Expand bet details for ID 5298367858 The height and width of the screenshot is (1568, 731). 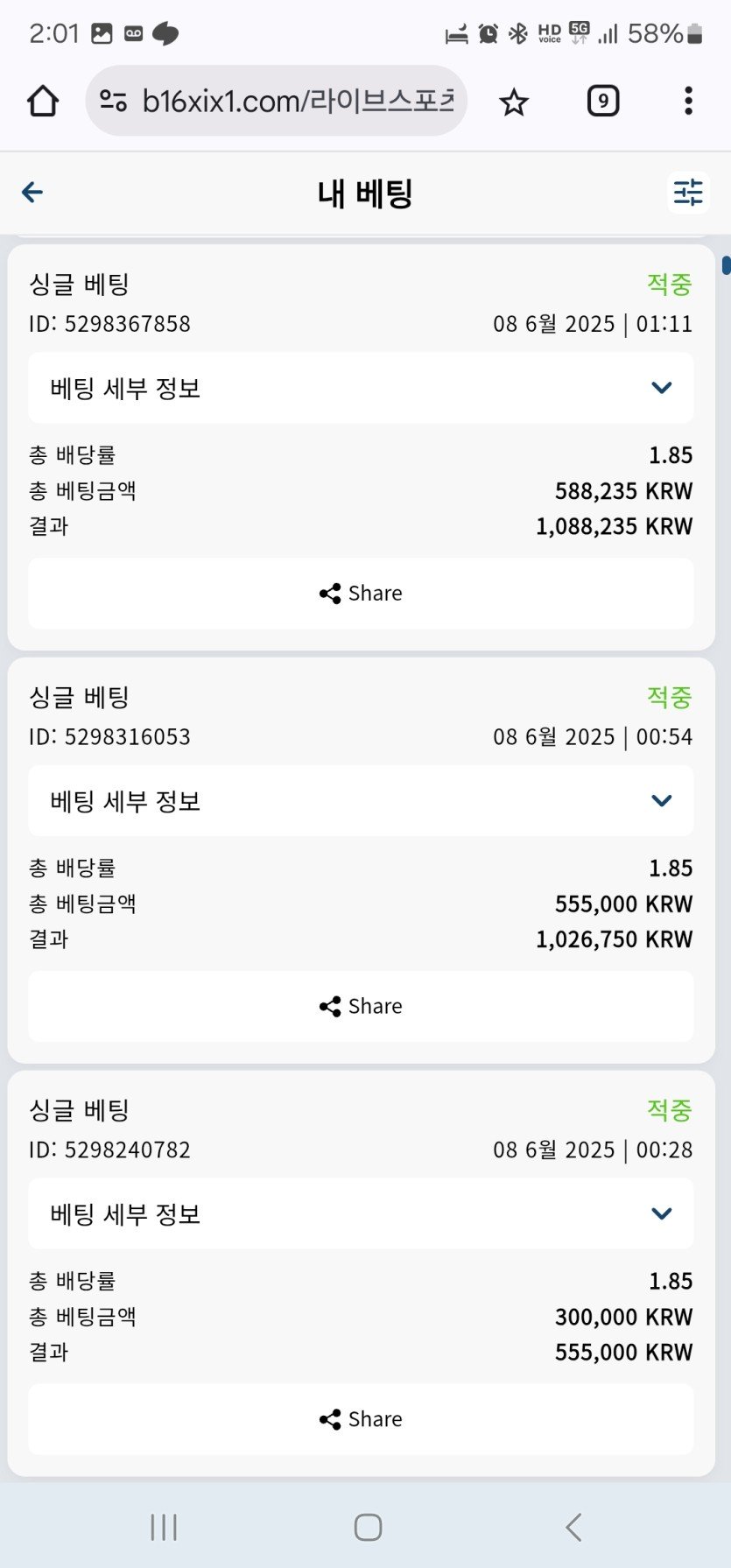coord(361,388)
